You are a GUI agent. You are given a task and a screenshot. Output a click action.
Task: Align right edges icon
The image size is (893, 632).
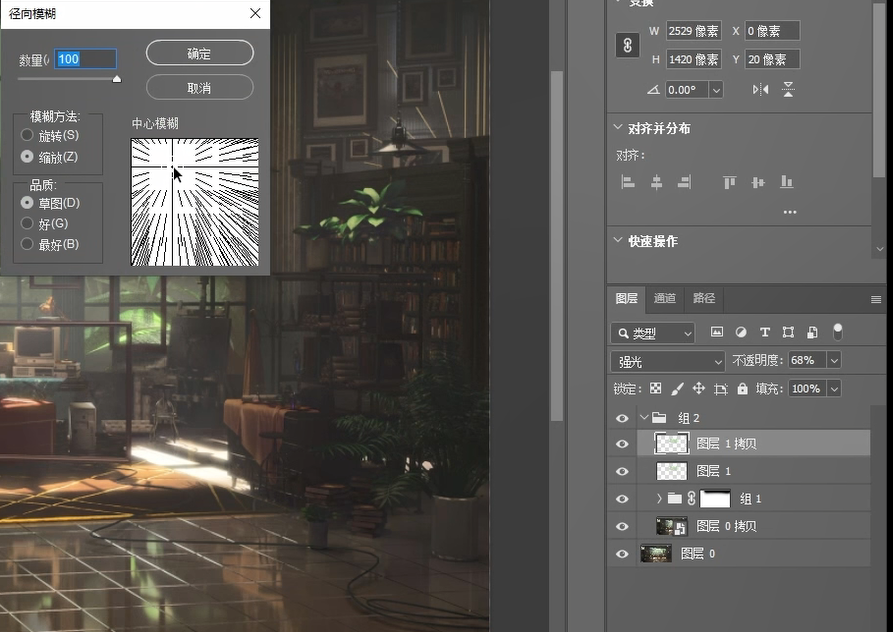[x=684, y=182]
